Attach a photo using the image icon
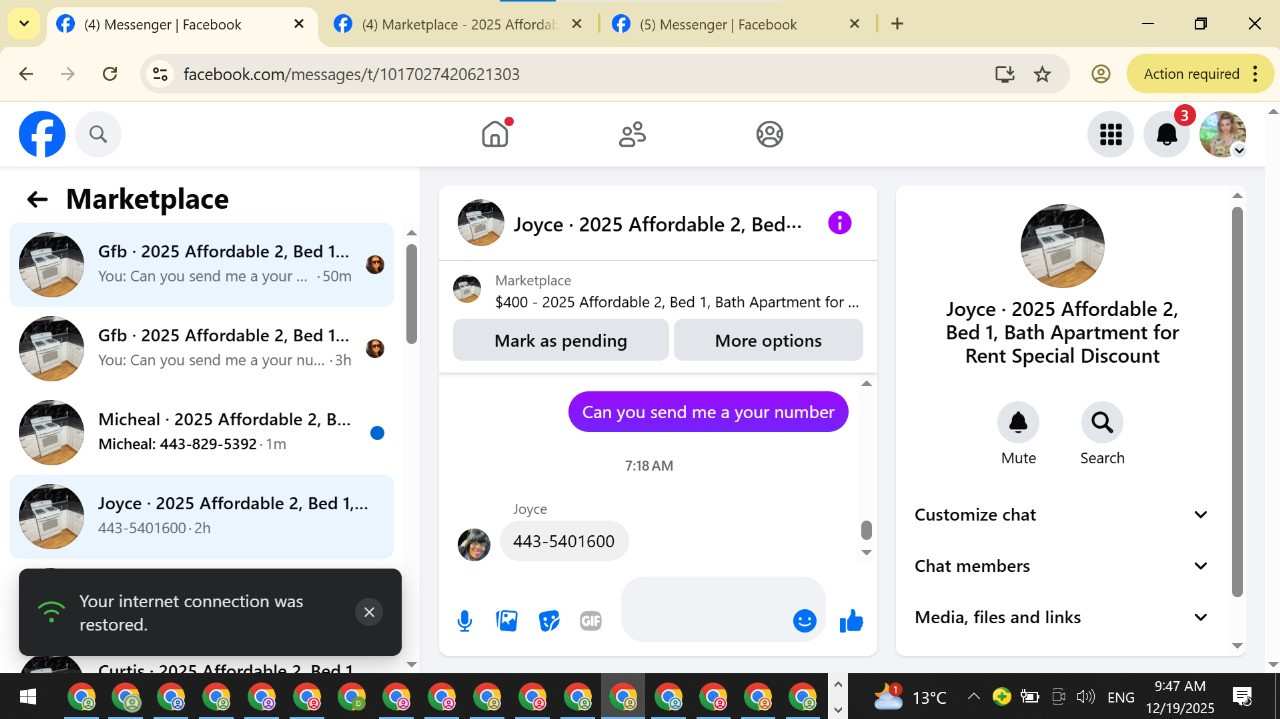The width and height of the screenshot is (1280, 719). point(507,621)
